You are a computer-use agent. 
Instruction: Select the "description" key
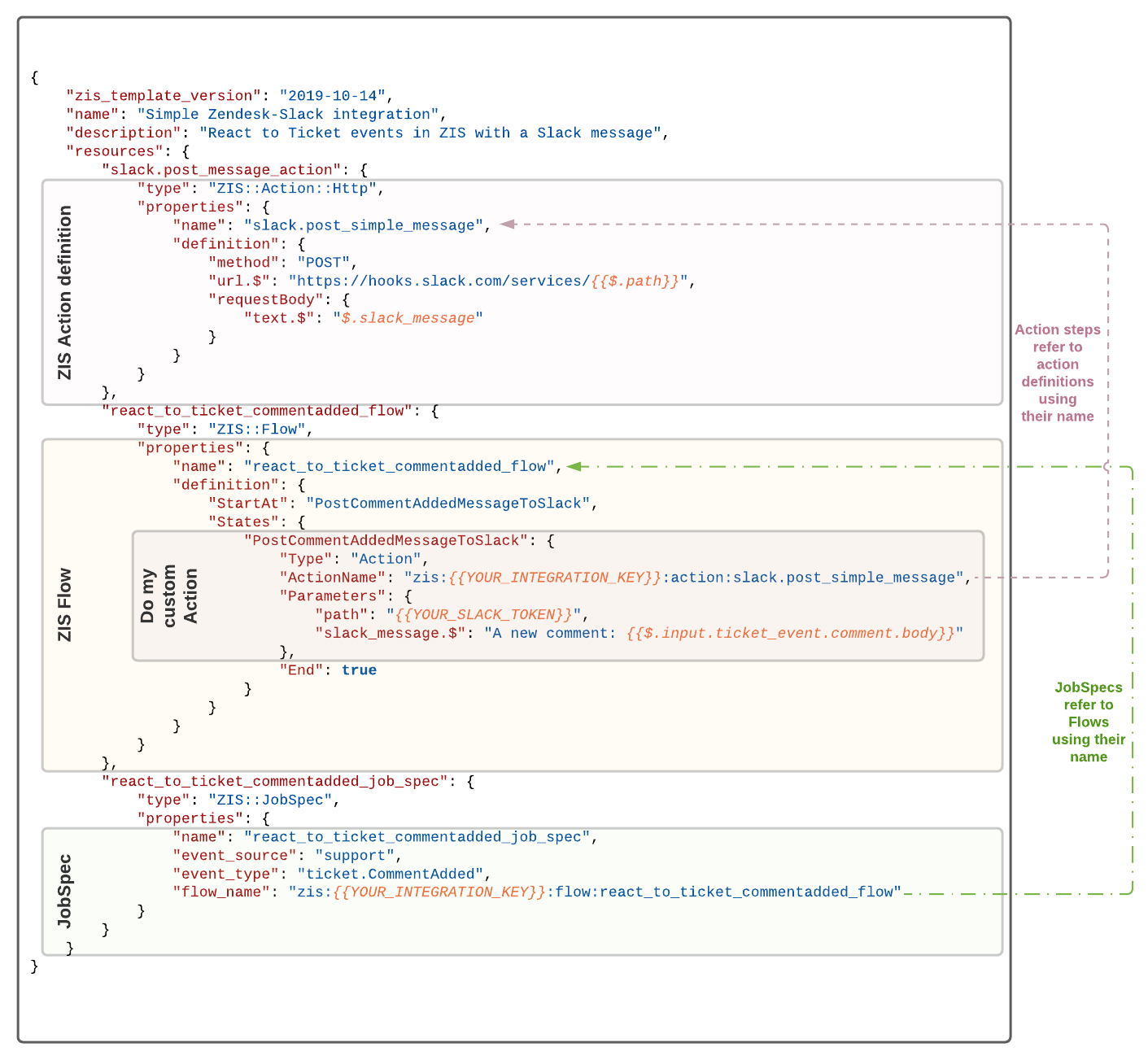pyautogui.click(x=124, y=133)
